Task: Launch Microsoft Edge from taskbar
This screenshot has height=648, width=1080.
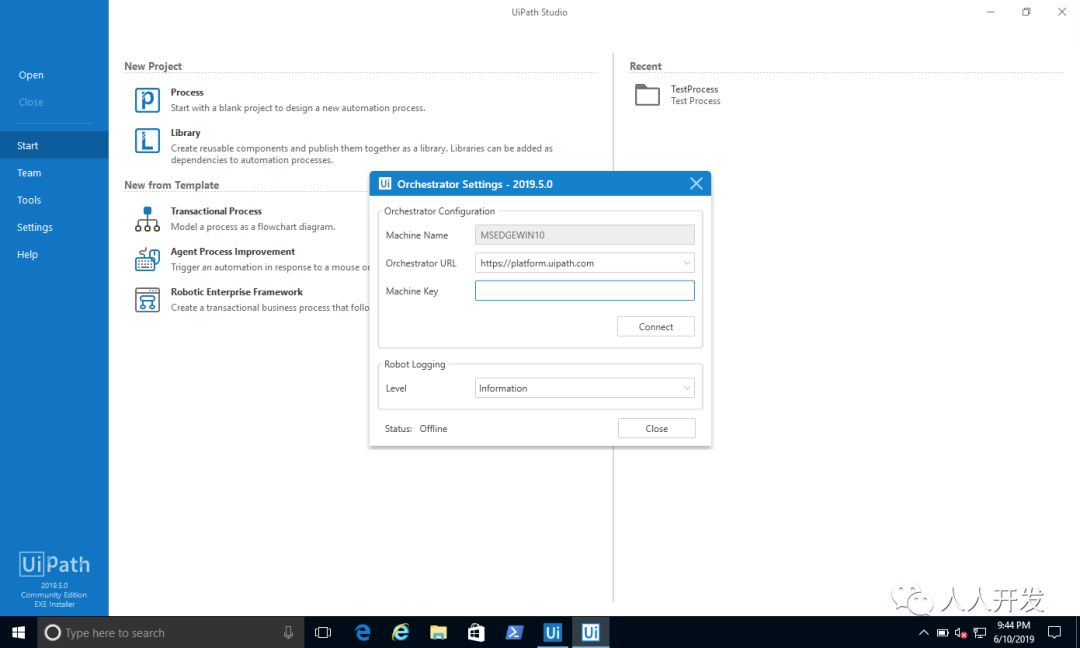Action: [362, 632]
